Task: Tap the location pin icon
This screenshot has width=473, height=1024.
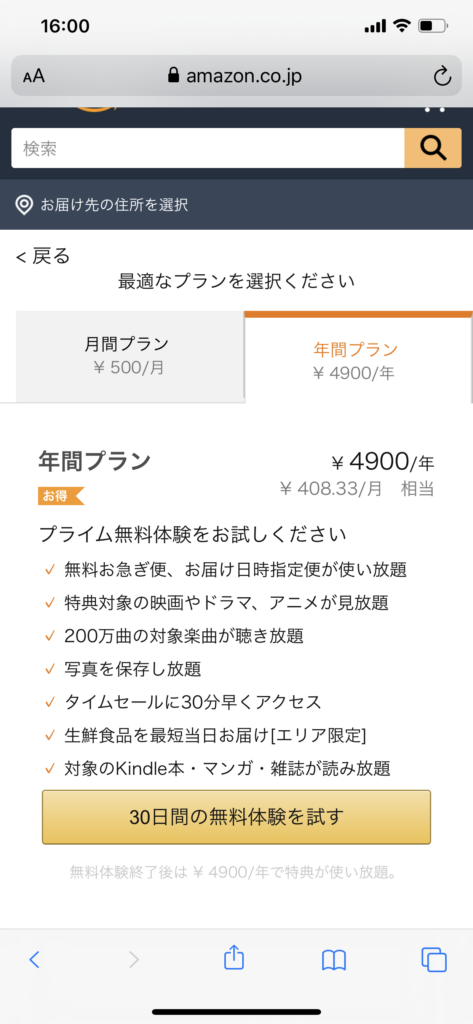Action: 24,205
